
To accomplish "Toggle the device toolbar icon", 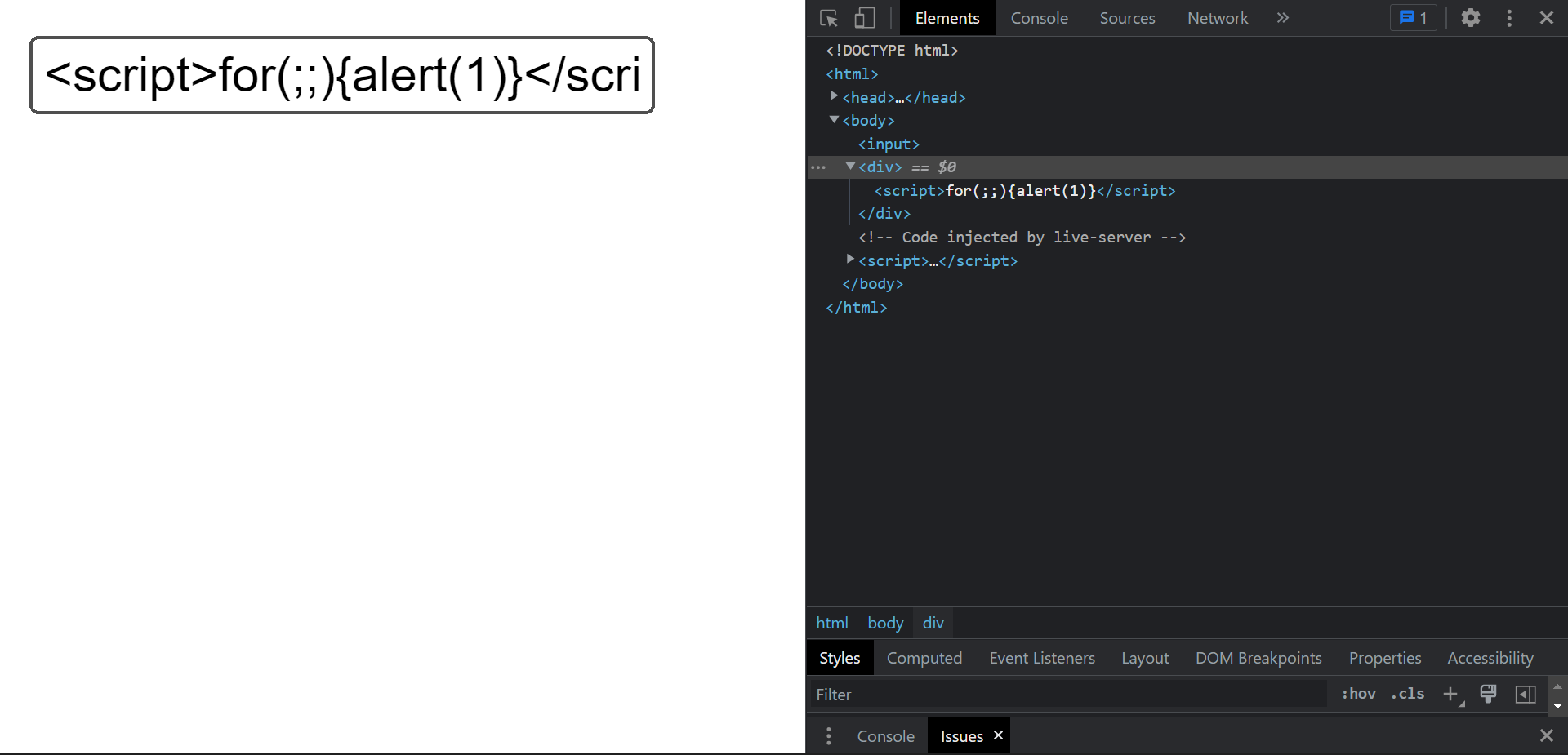I will coord(865,18).
